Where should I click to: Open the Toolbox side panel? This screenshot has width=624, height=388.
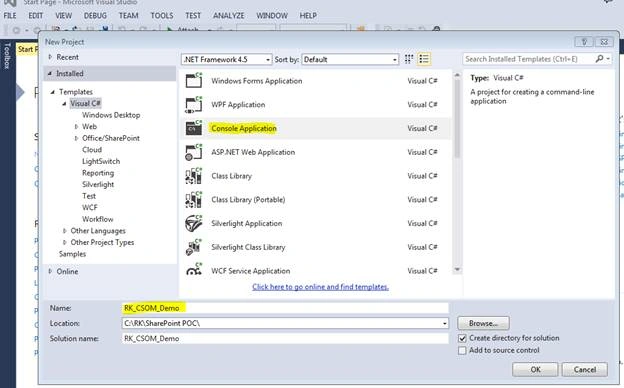7,56
